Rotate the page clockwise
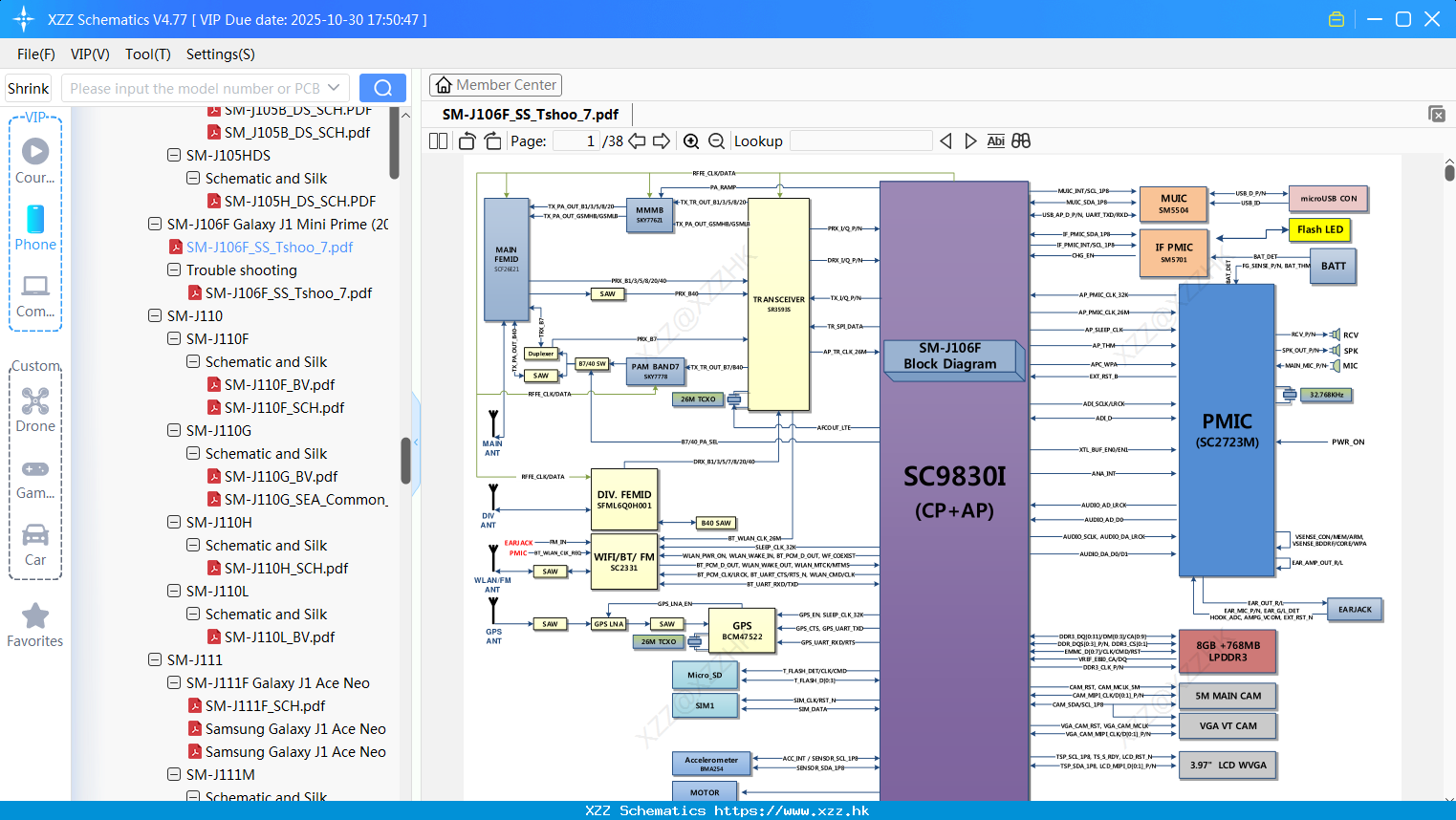The image size is (1456, 820). pyautogui.click(x=492, y=141)
